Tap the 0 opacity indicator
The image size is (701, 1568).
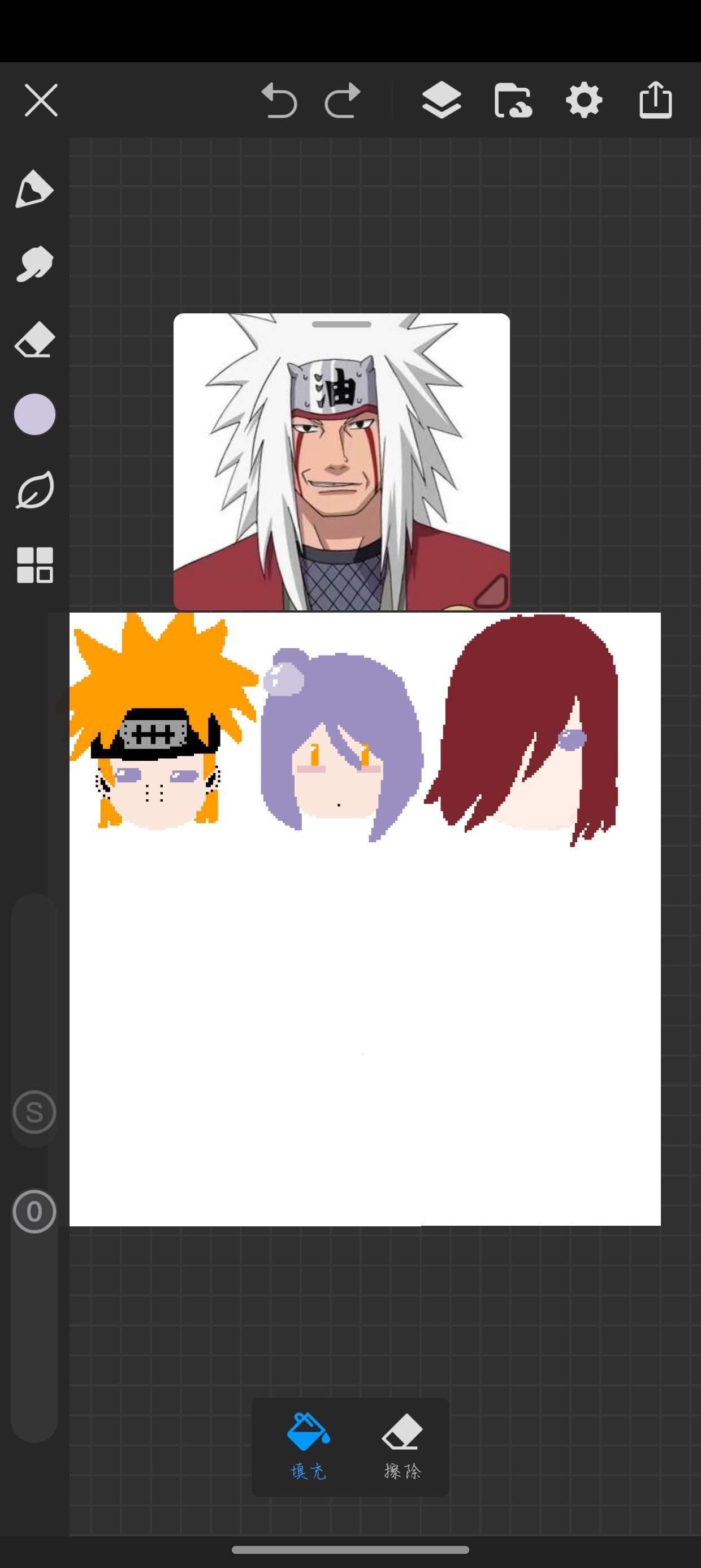pyautogui.click(x=34, y=1211)
